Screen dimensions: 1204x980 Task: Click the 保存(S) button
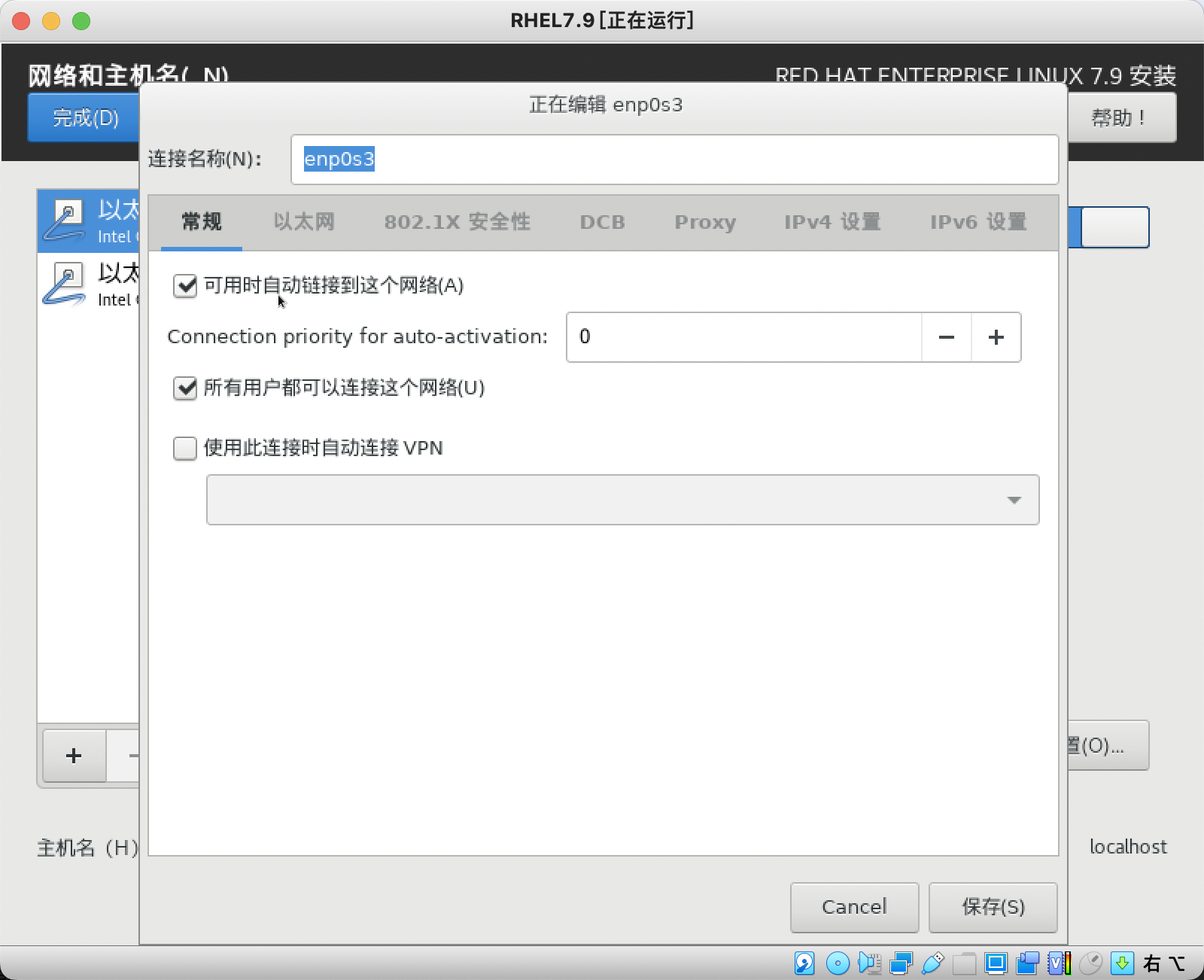point(993,907)
